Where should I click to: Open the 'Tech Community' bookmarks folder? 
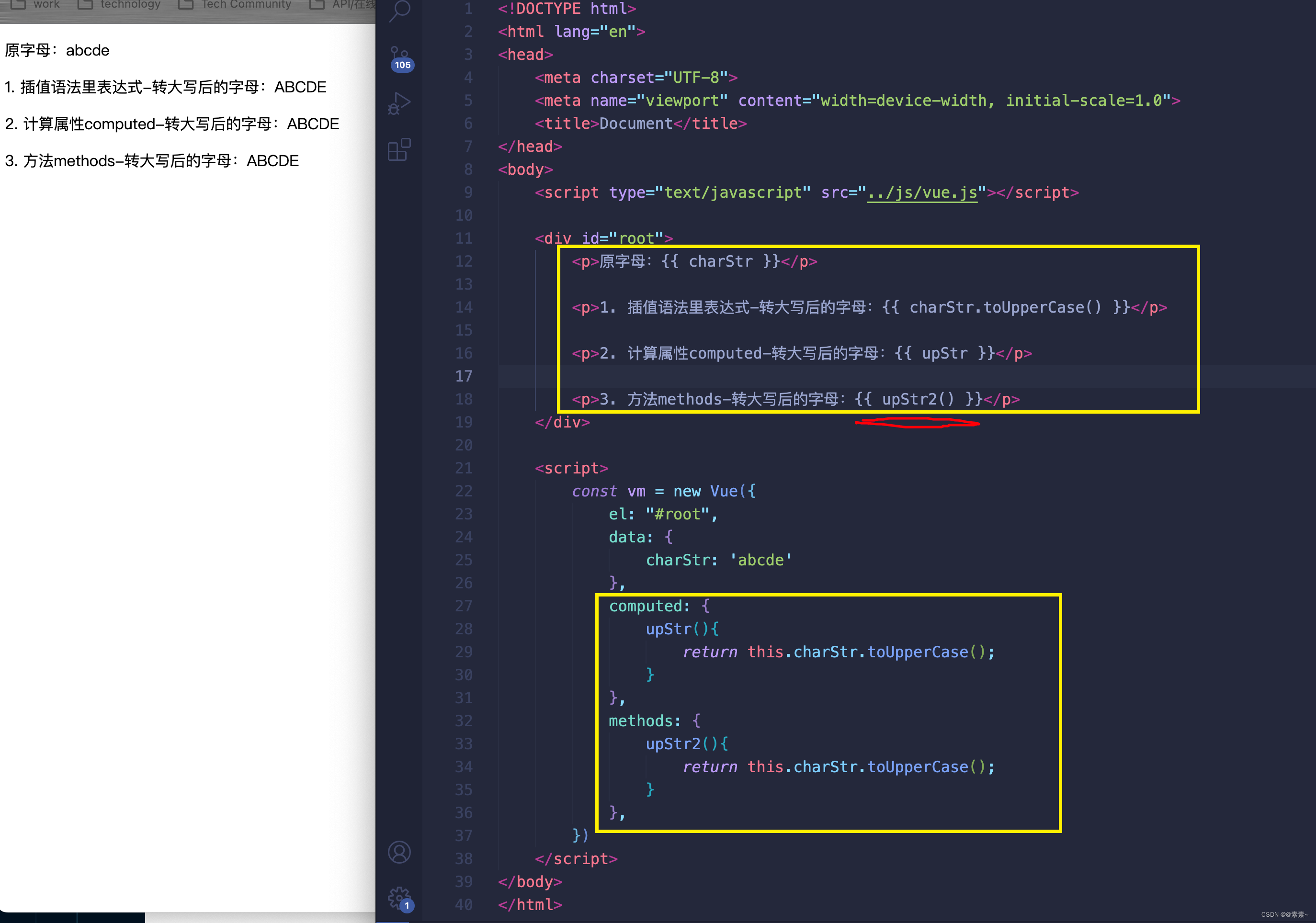point(235,5)
